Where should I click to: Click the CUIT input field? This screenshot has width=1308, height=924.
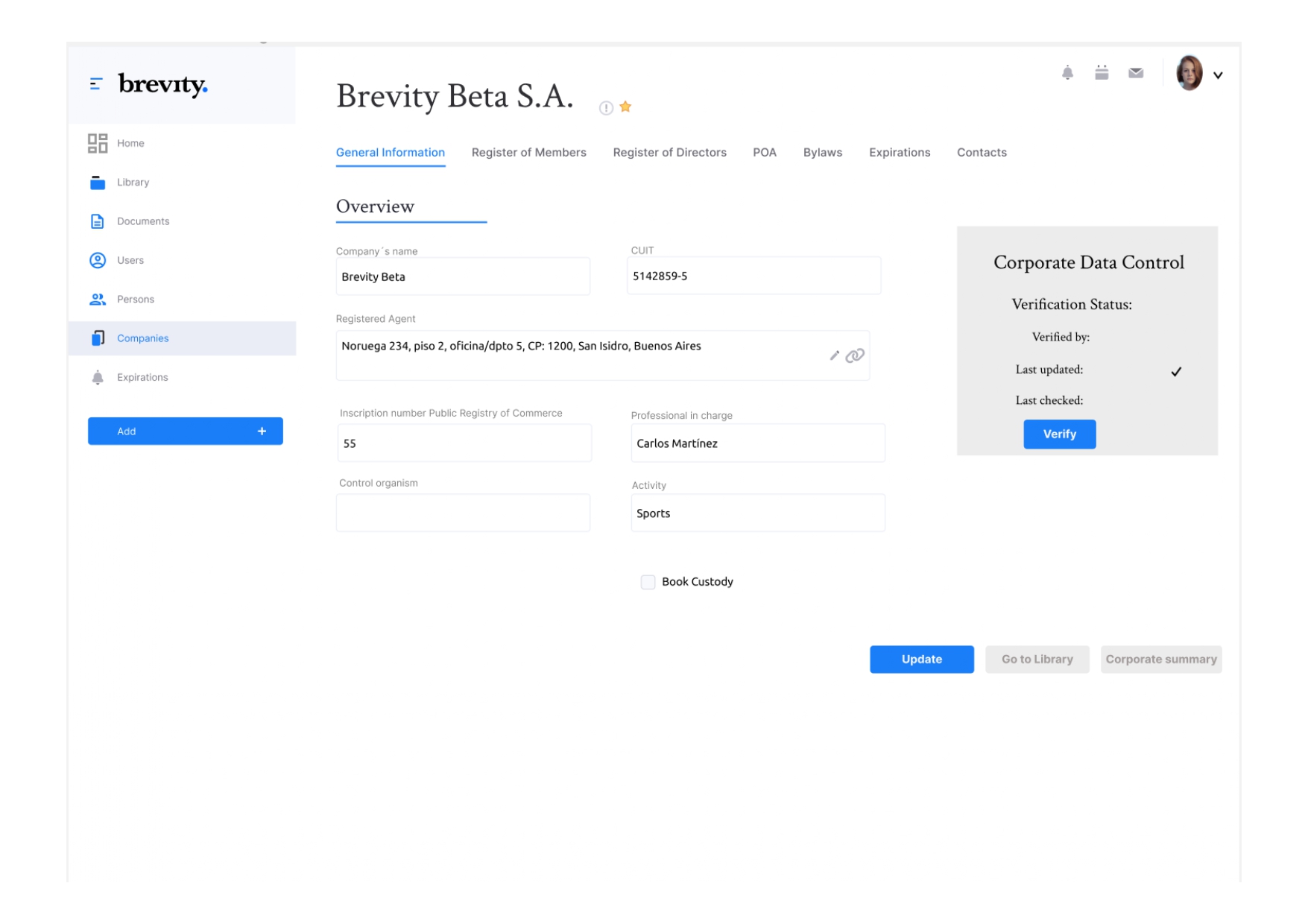pos(754,275)
